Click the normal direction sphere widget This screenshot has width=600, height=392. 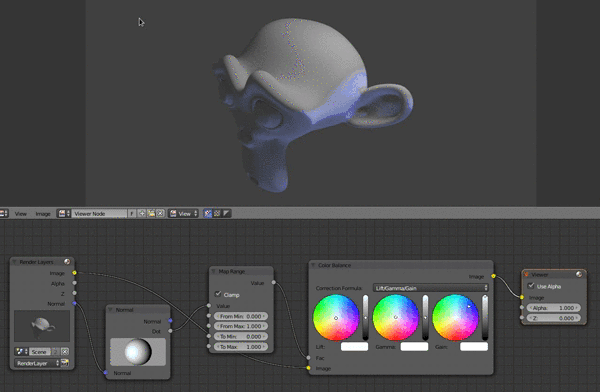138,352
